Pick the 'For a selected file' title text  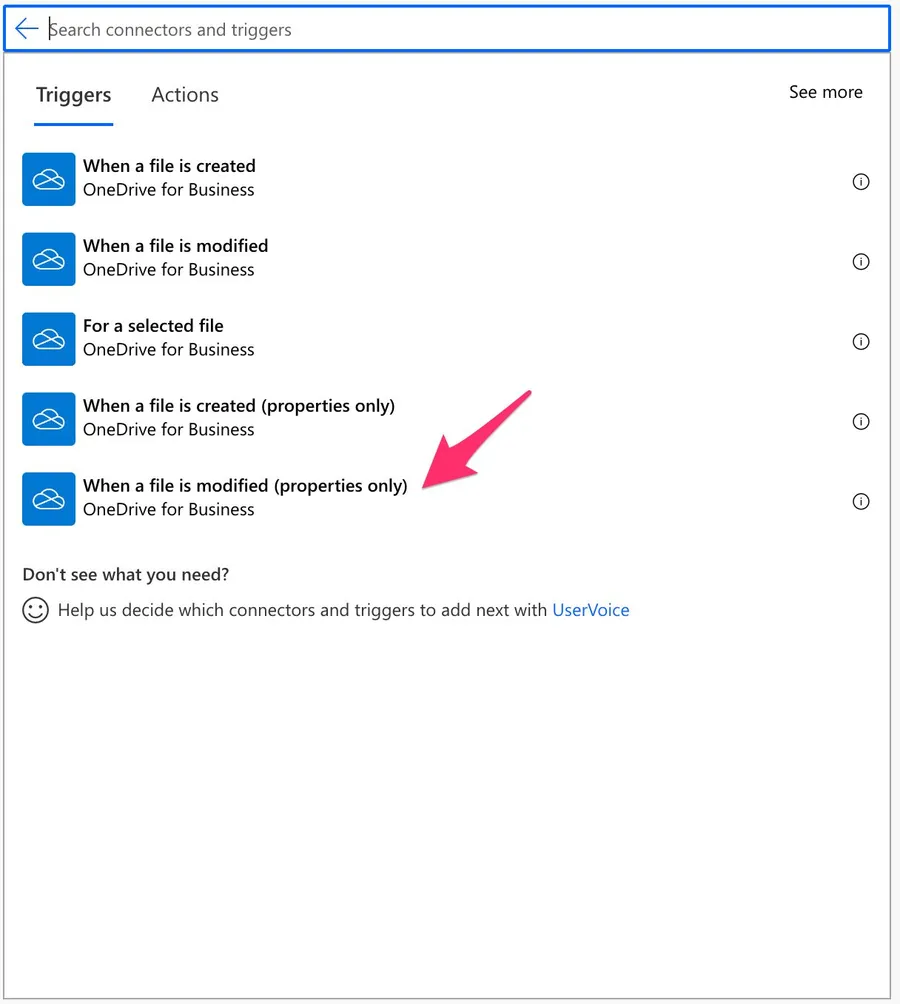click(x=153, y=326)
